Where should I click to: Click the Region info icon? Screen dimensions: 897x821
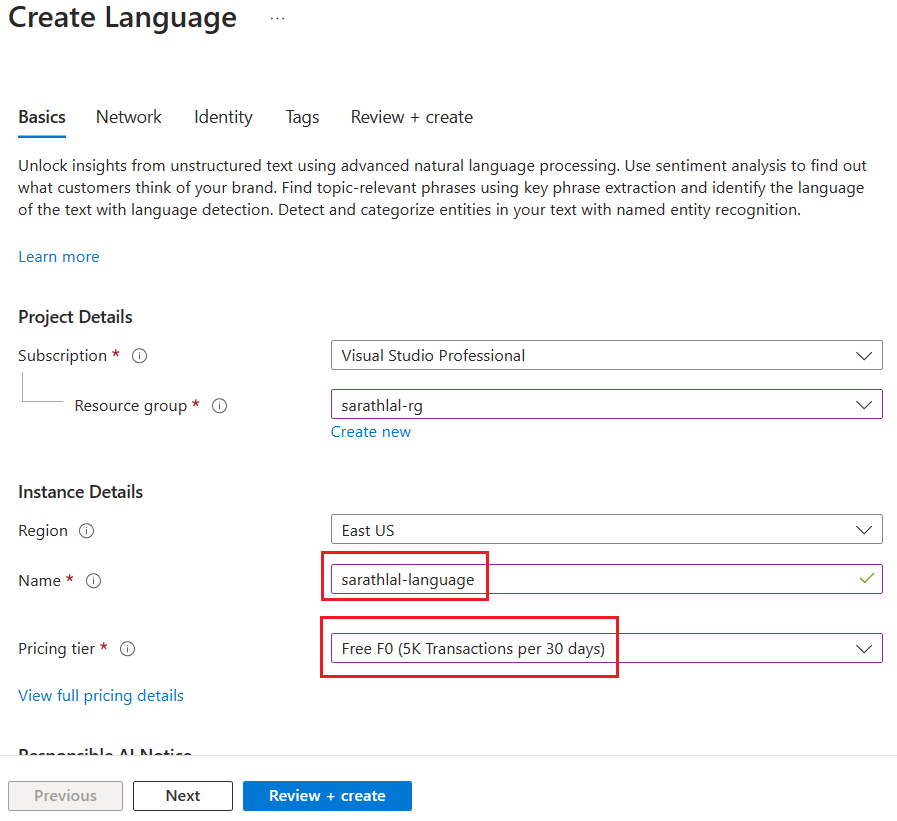(x=86, y=531)
